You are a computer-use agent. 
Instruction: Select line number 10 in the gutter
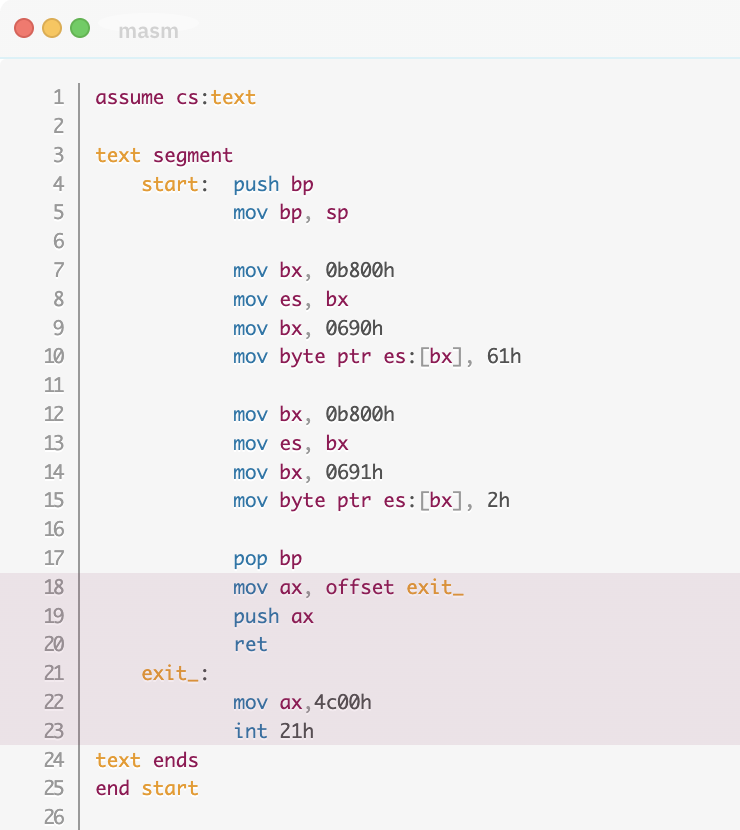[54, 357]
